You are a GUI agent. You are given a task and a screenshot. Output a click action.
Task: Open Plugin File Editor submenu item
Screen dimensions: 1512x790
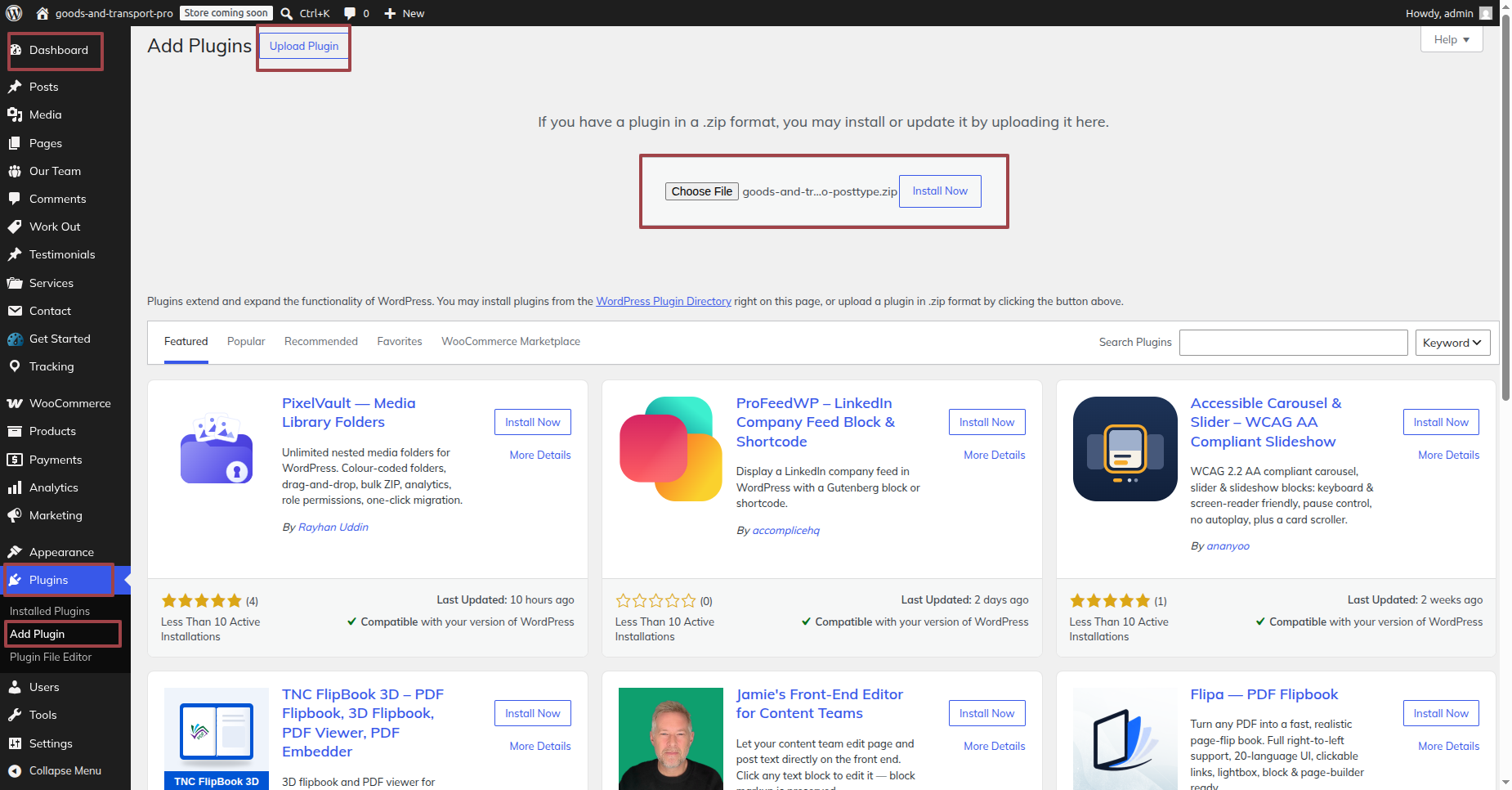(x=51, y=657)
